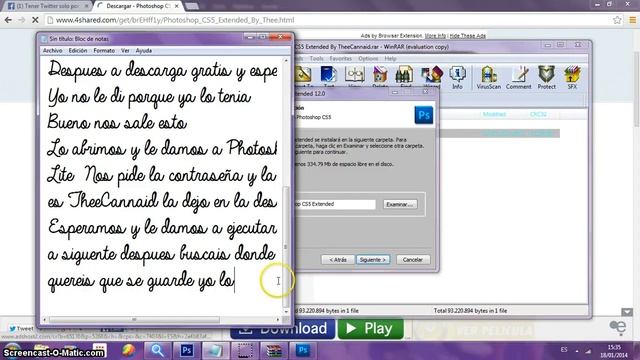Click the Hide These Ads link
The height and width of the screenshot is (360, 640).
point(467,36)
